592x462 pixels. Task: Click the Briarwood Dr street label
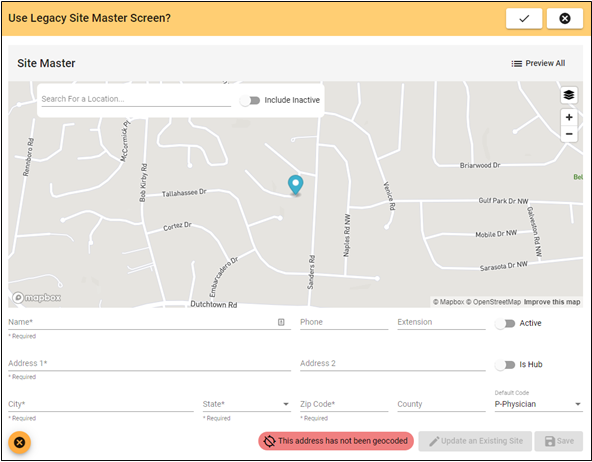coord(480,165)
